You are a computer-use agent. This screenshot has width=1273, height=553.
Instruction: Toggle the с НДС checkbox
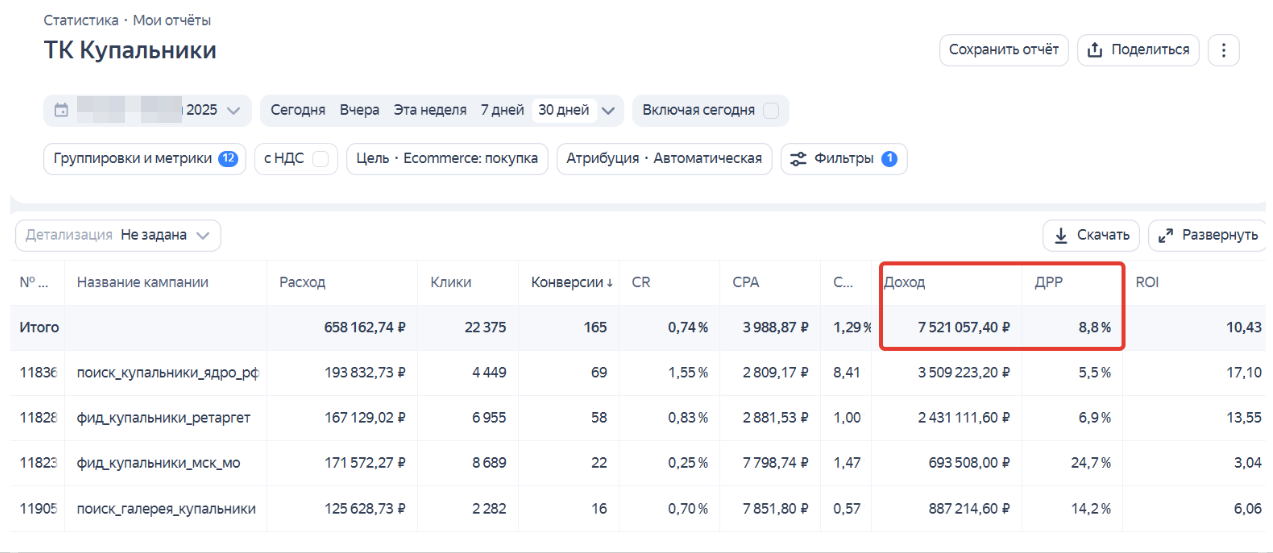pos(321,158)
